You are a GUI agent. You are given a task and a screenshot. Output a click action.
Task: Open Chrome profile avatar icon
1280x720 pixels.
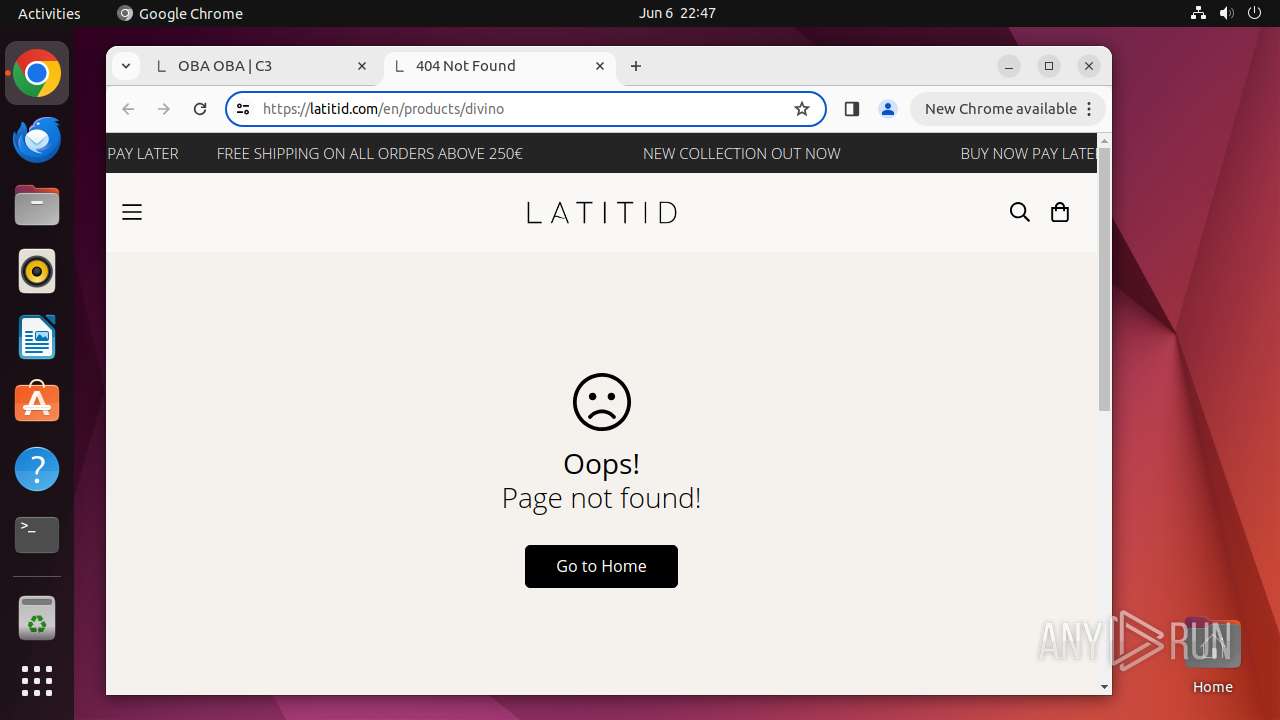point(888,109)
